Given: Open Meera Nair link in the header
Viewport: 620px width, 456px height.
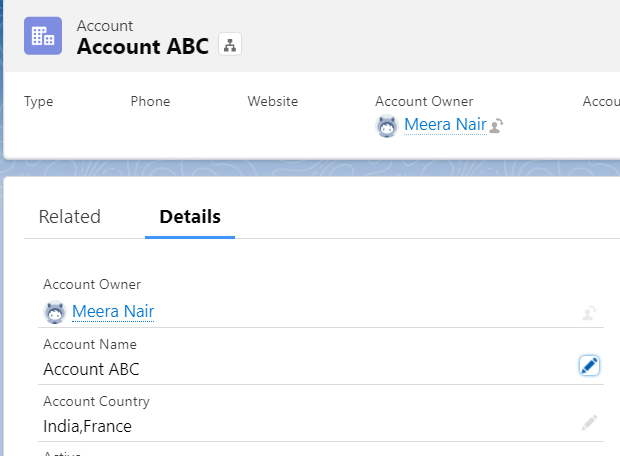Looking at the screenshot, I should pos(444,126).
